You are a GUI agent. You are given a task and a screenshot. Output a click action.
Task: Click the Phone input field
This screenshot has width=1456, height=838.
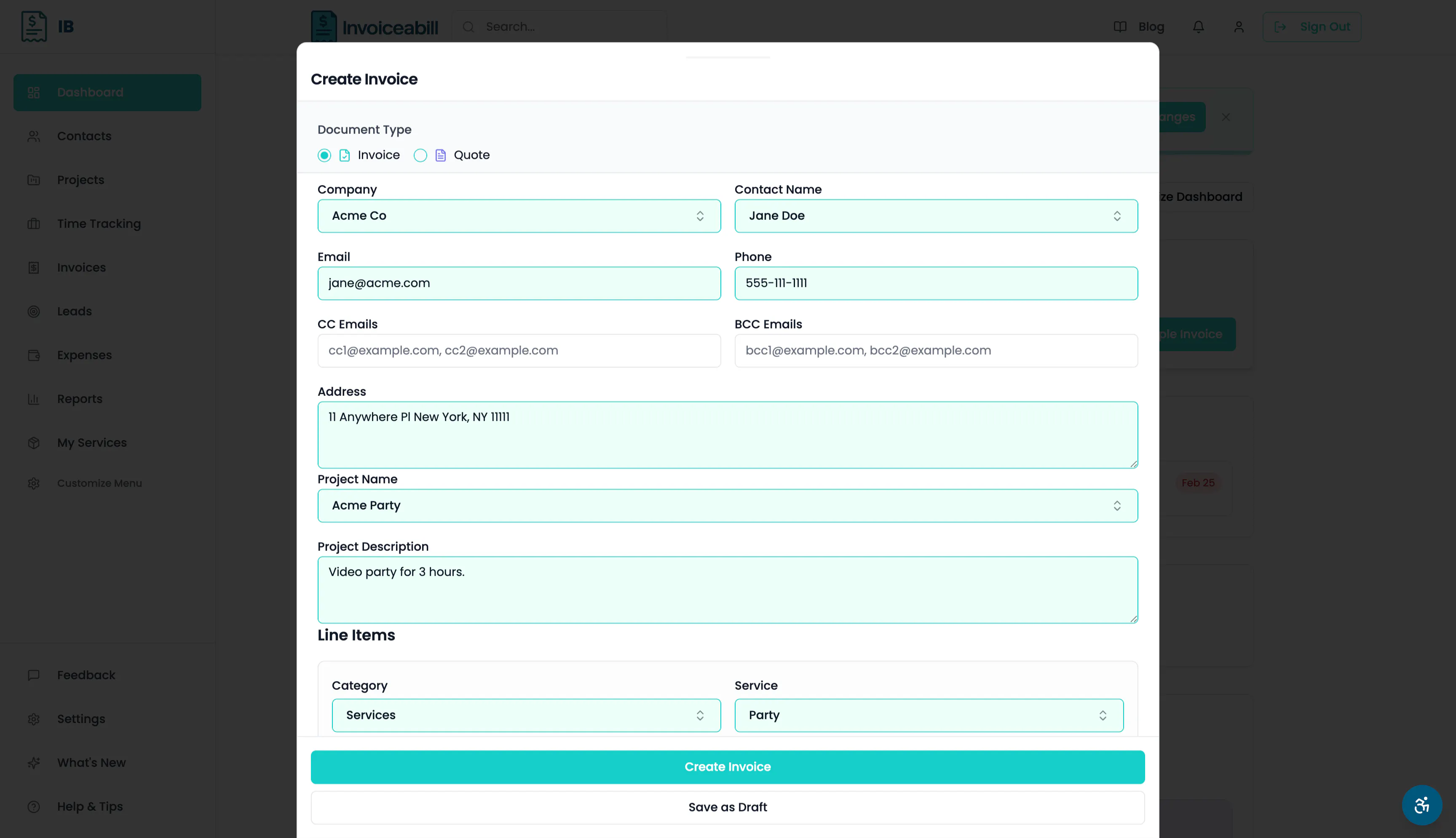click(x=936, y=283)
